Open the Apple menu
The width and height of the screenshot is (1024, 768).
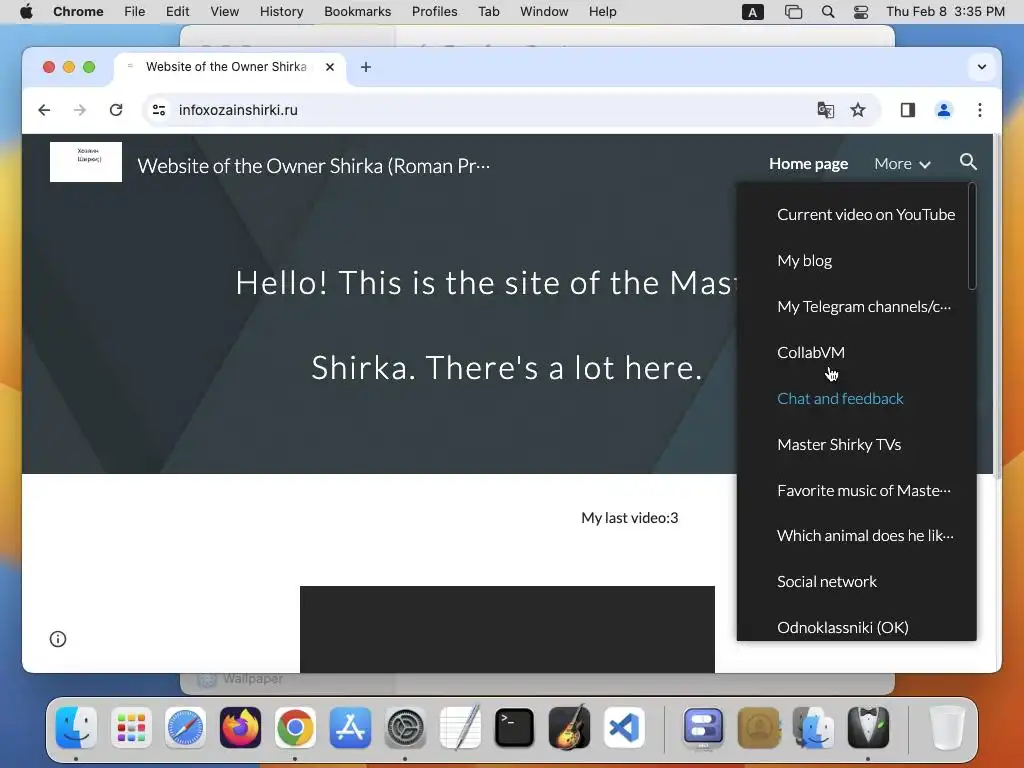pyautogui.click(x=26, y=12)
